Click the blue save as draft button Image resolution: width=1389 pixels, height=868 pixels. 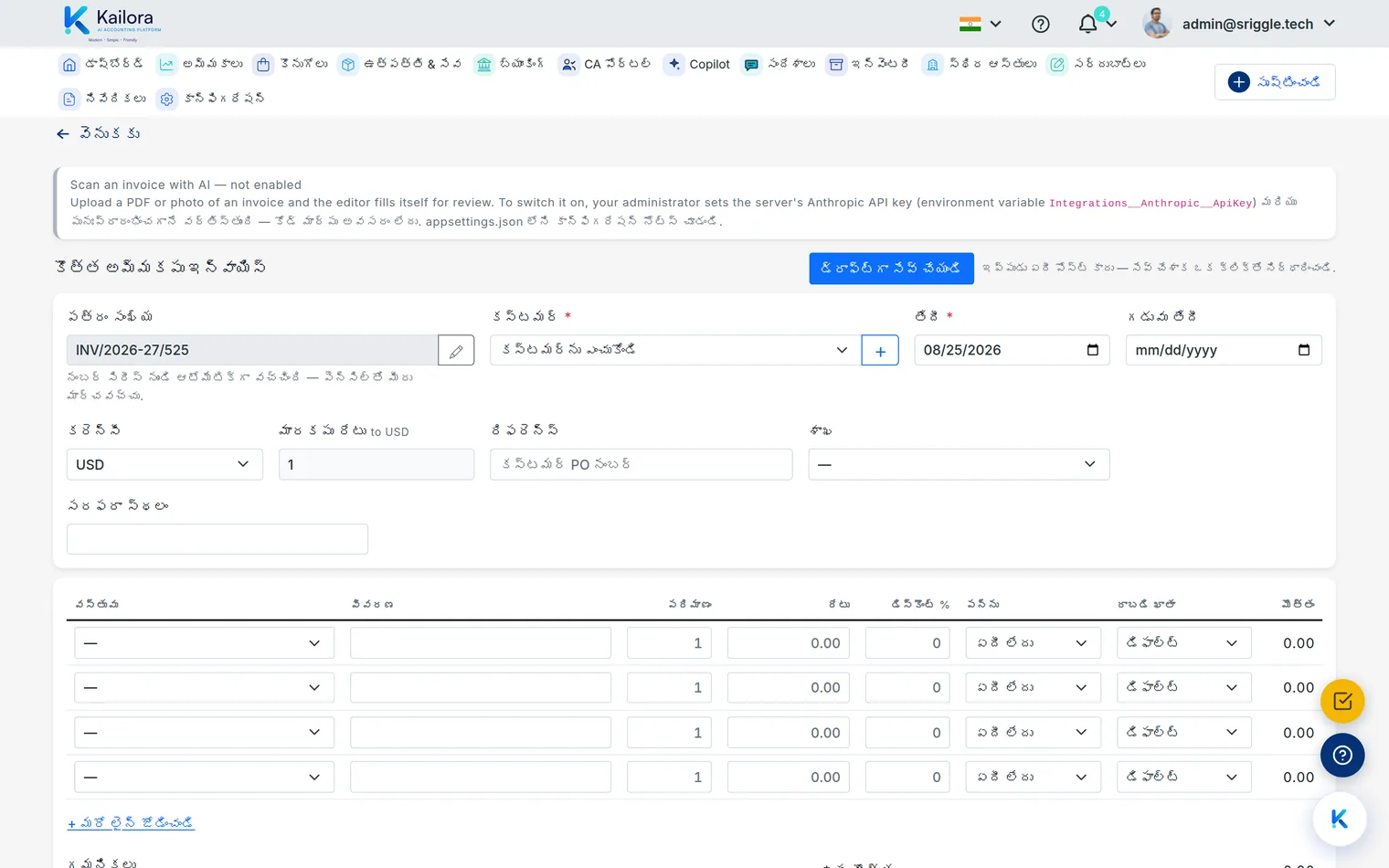pyautogui.click(x=891, y=269)
